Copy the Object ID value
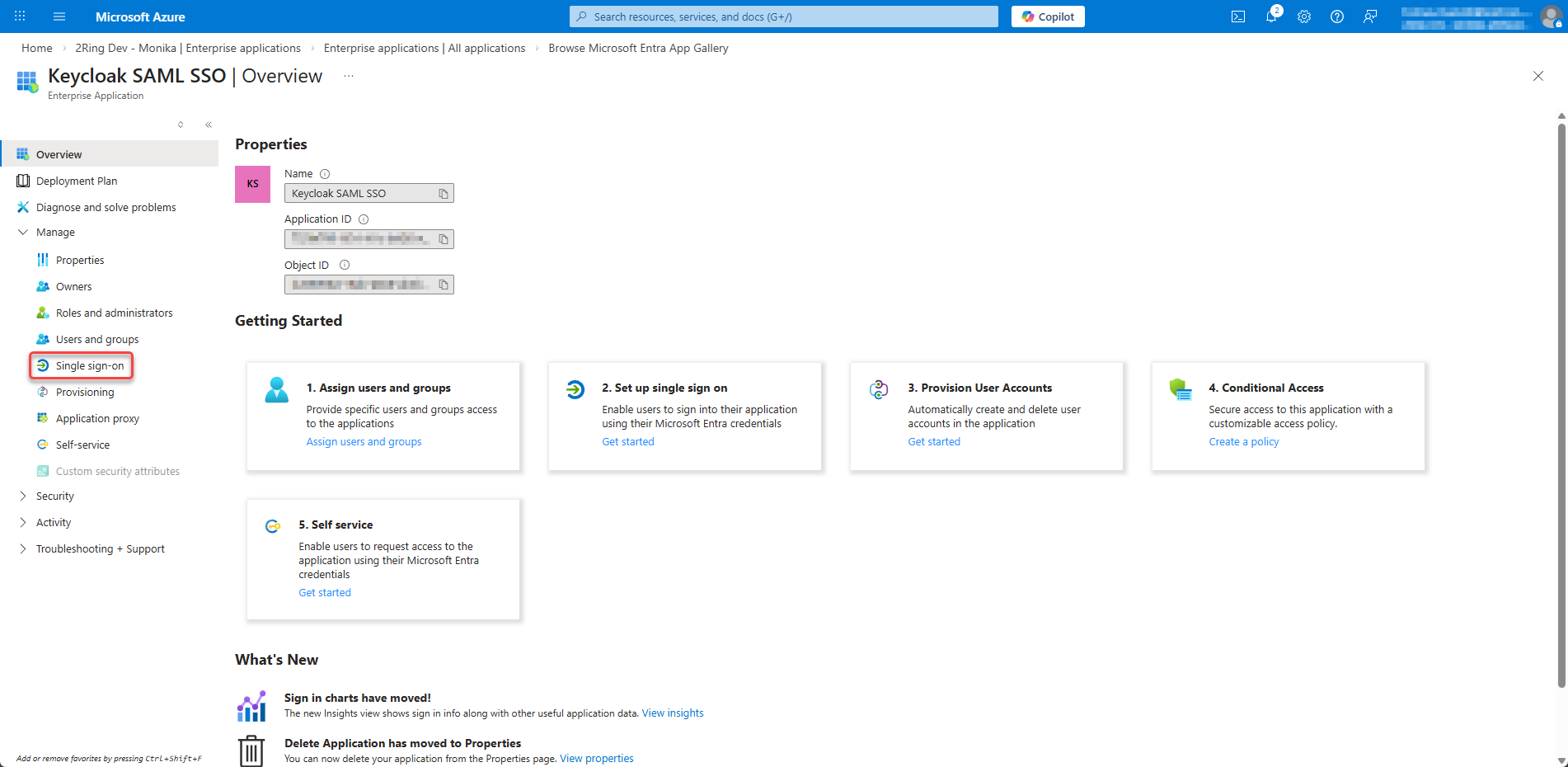The width and height of the screenshot is (1568, 767). pyautogui.click(x=444, y=285)
